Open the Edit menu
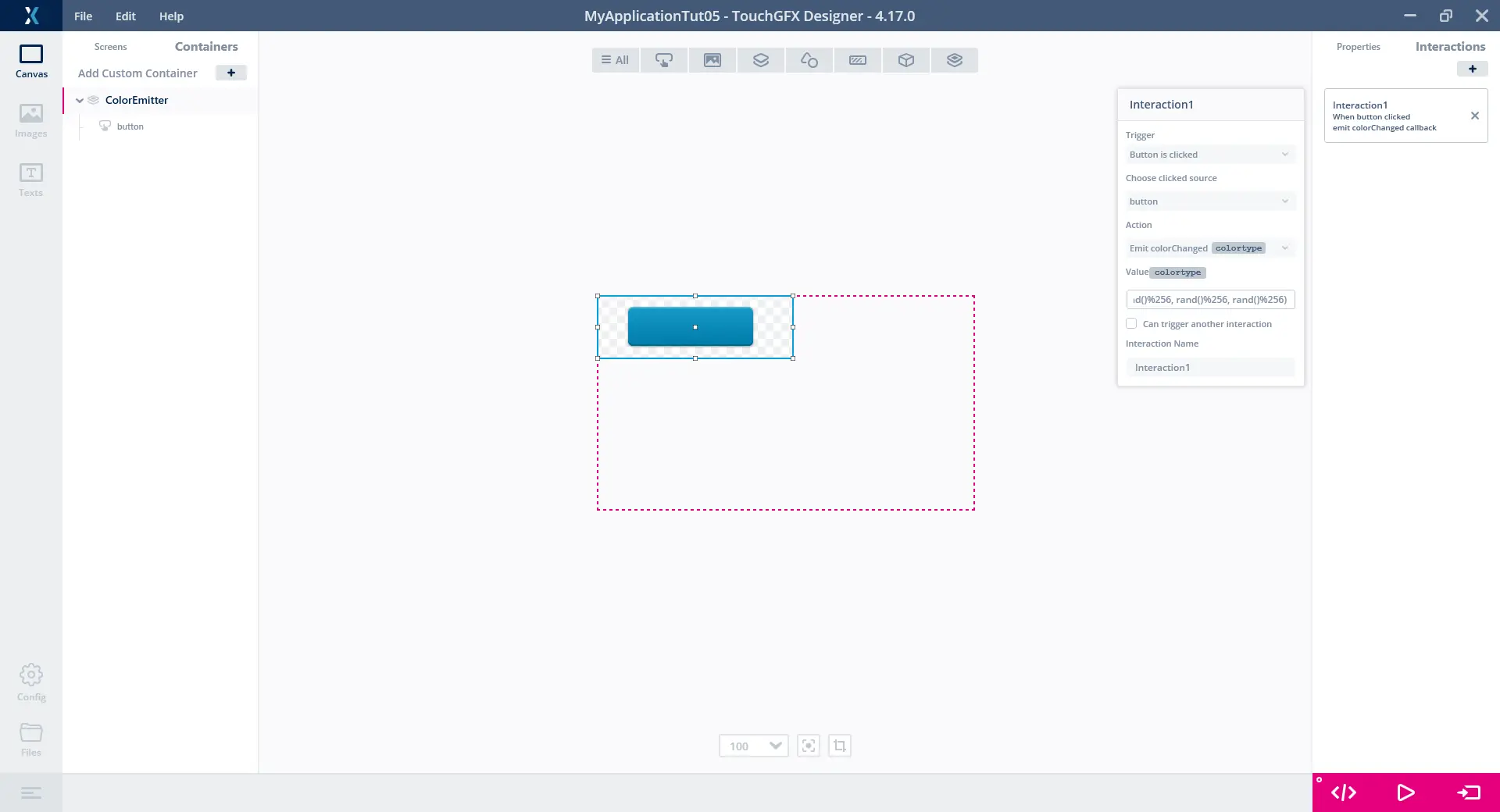The width and height of the screenshot is (1500, 812). [125, 16]
